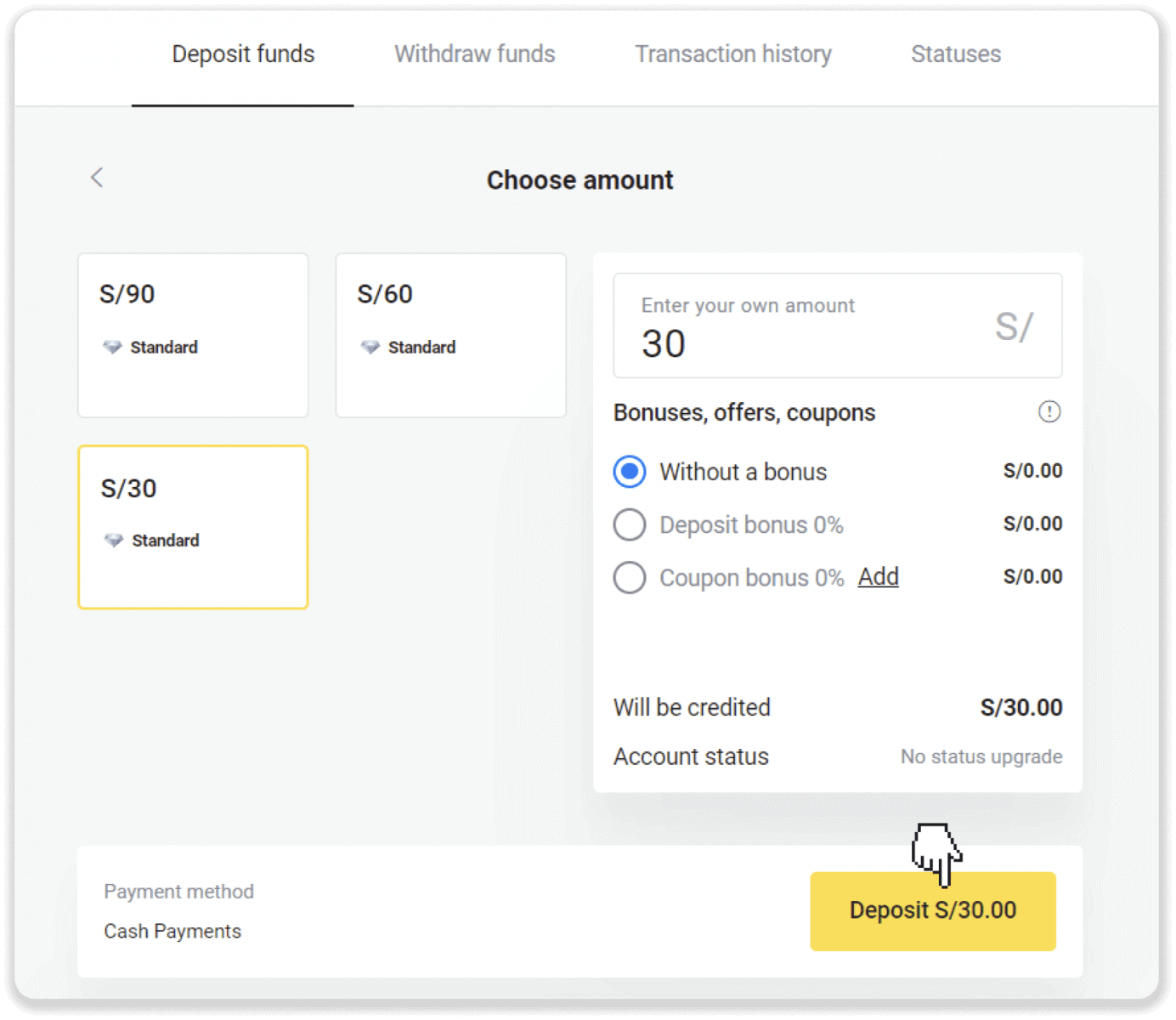Click diamond icon in S/90 card

click(112, 347)
